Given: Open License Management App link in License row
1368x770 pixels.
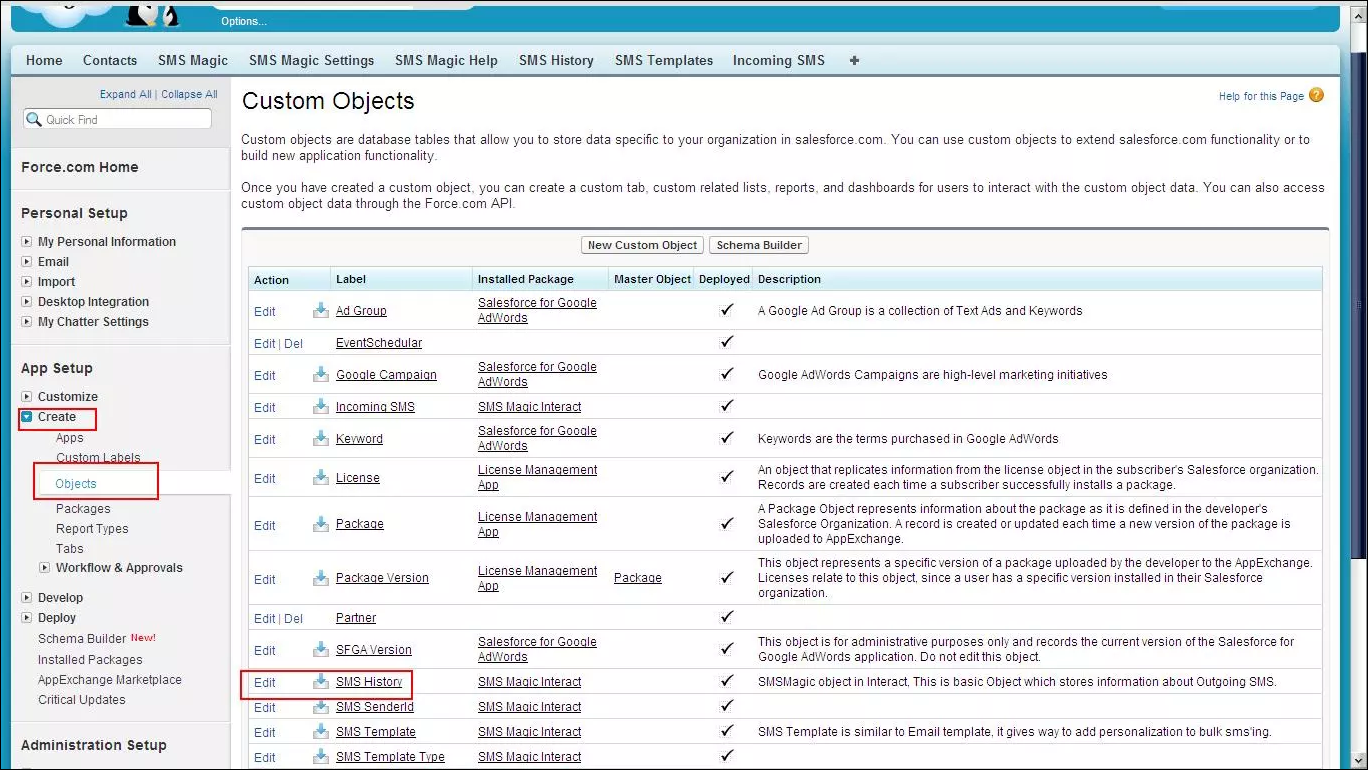Looking at the screenshot, I should pos(538,477).
